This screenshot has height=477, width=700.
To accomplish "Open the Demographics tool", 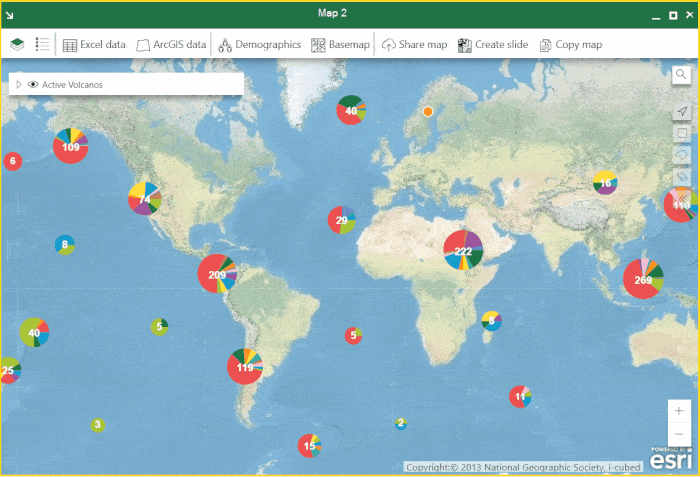I will click(259, 45).
